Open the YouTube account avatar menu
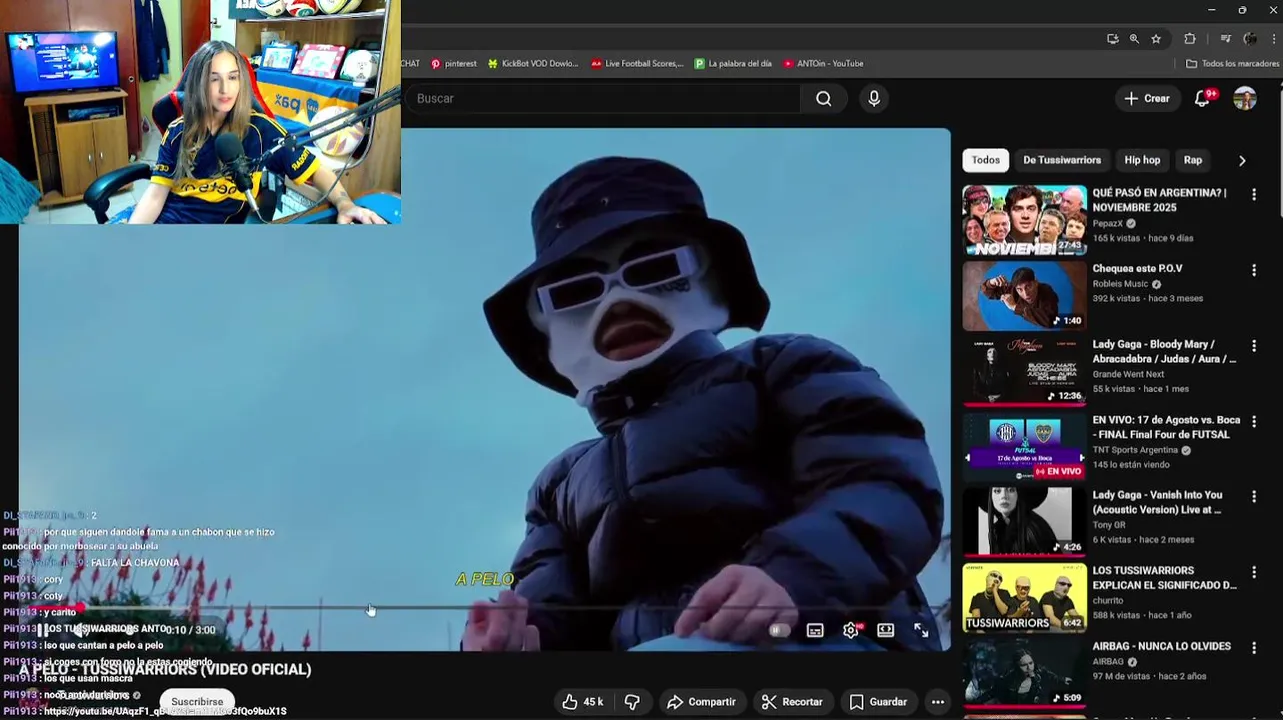The height and width of the screenshot is (720, 1283). click(x=1245, y=98)
